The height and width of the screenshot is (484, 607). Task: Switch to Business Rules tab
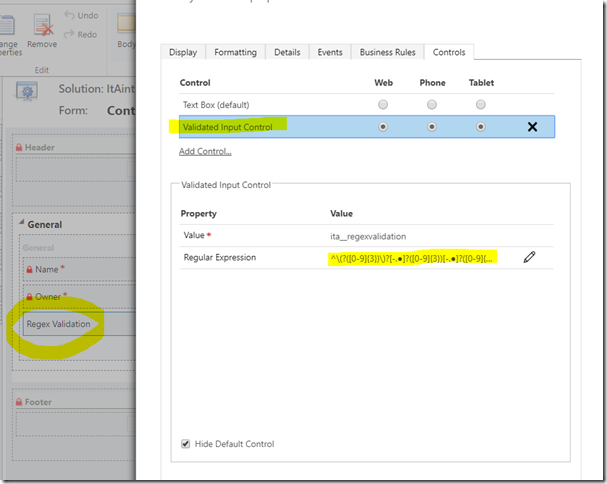388,52
